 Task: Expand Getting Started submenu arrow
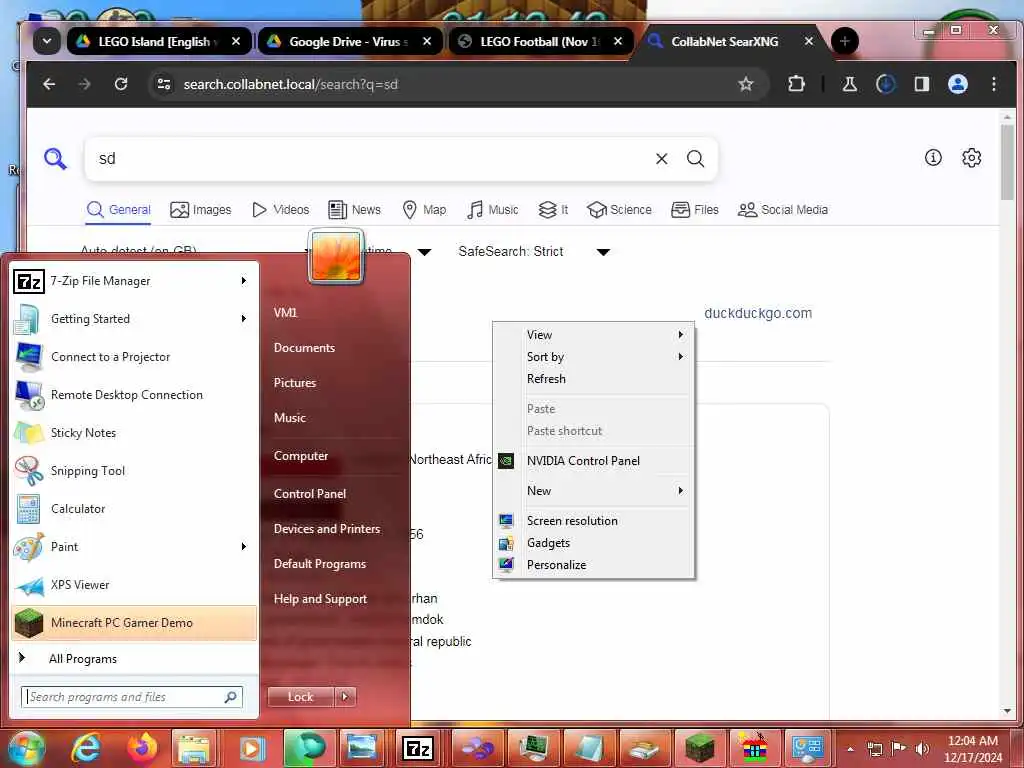[244, 319]
